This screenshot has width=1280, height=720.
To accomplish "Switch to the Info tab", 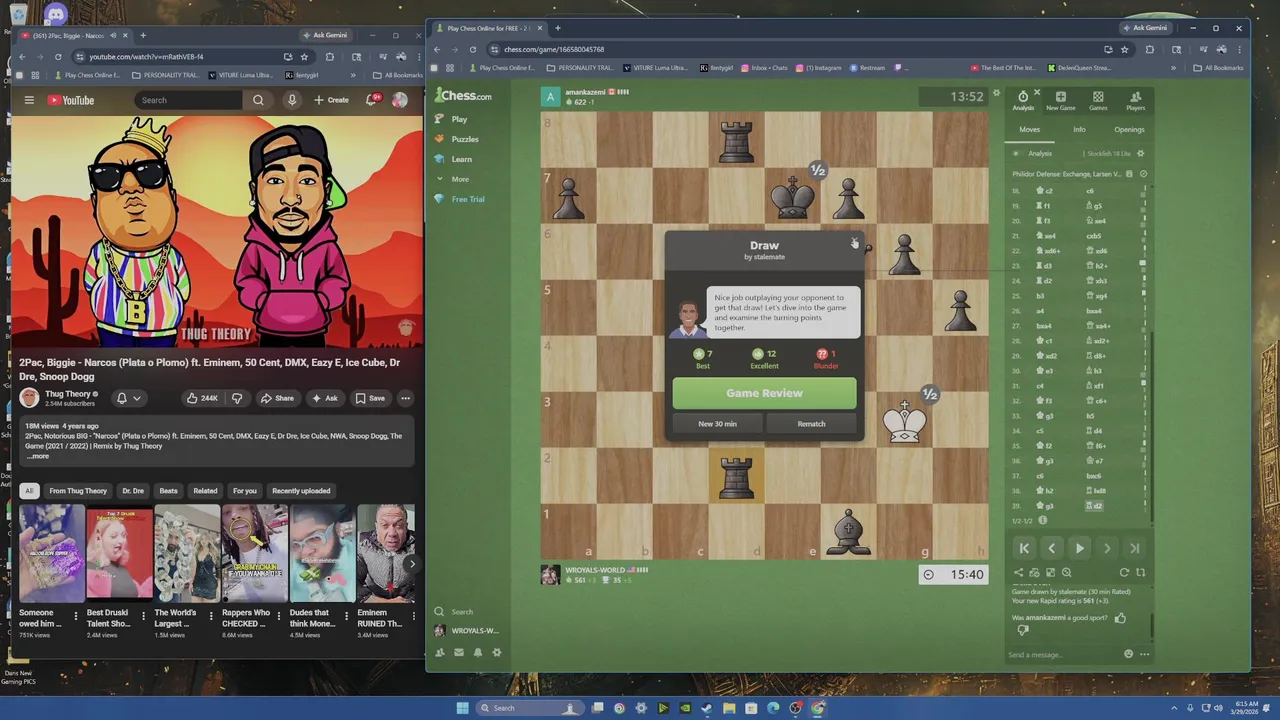I will (1079, 129).
